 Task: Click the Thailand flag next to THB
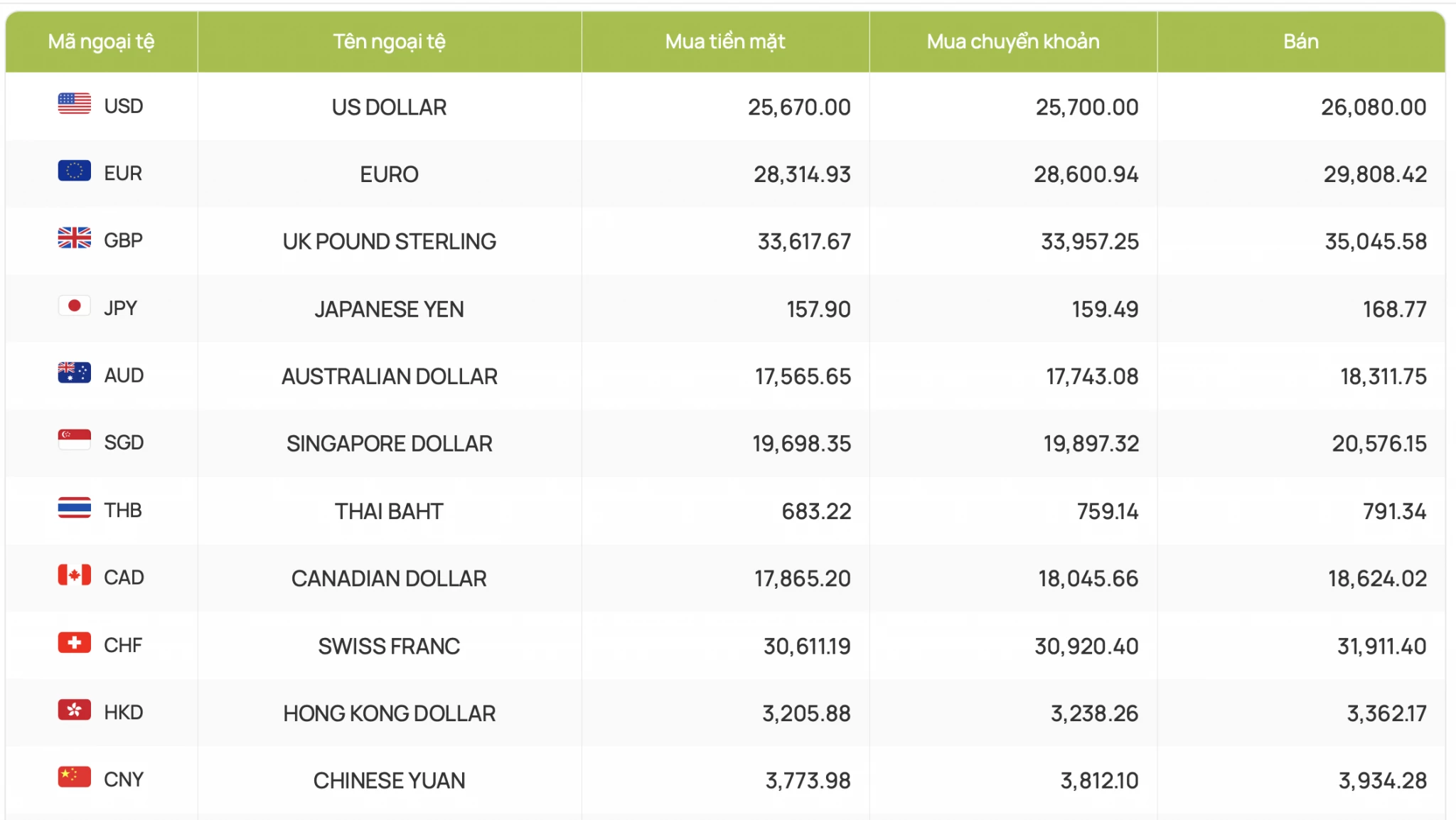pos(75,508)
